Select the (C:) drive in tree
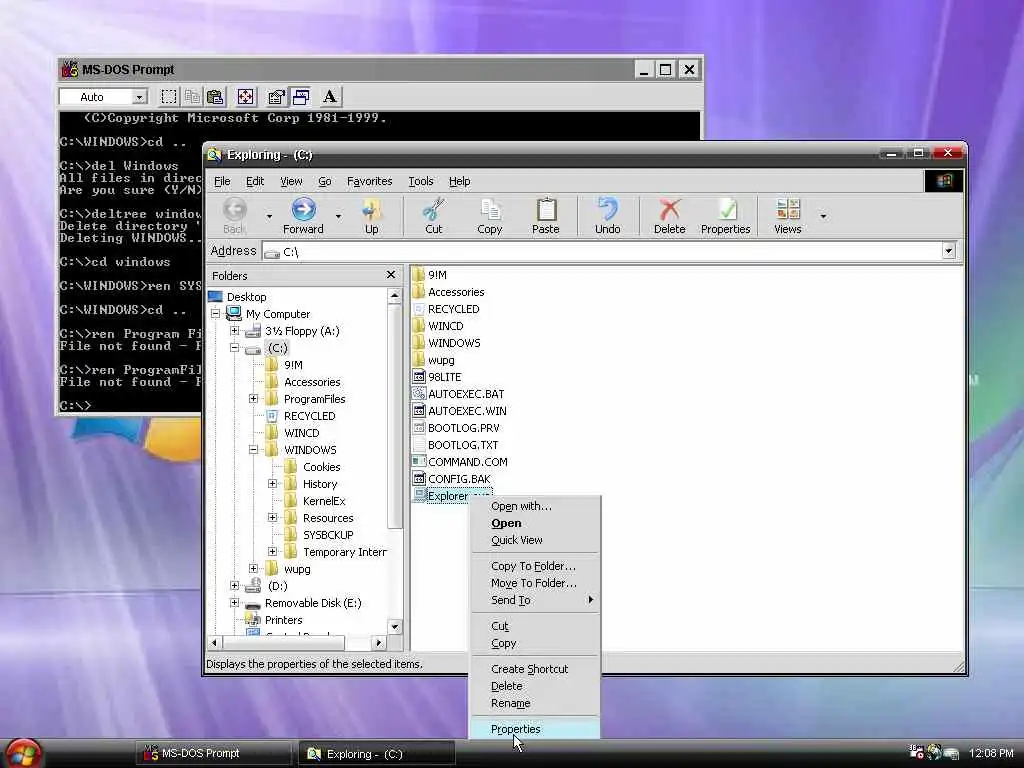The image size is (1024, 768). (x=278, y=348)
